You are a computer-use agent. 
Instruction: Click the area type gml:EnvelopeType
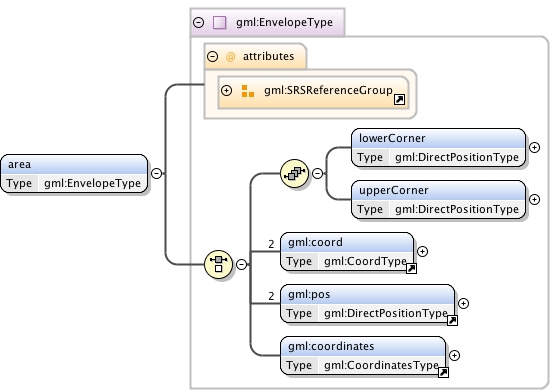tap(93, 183)
